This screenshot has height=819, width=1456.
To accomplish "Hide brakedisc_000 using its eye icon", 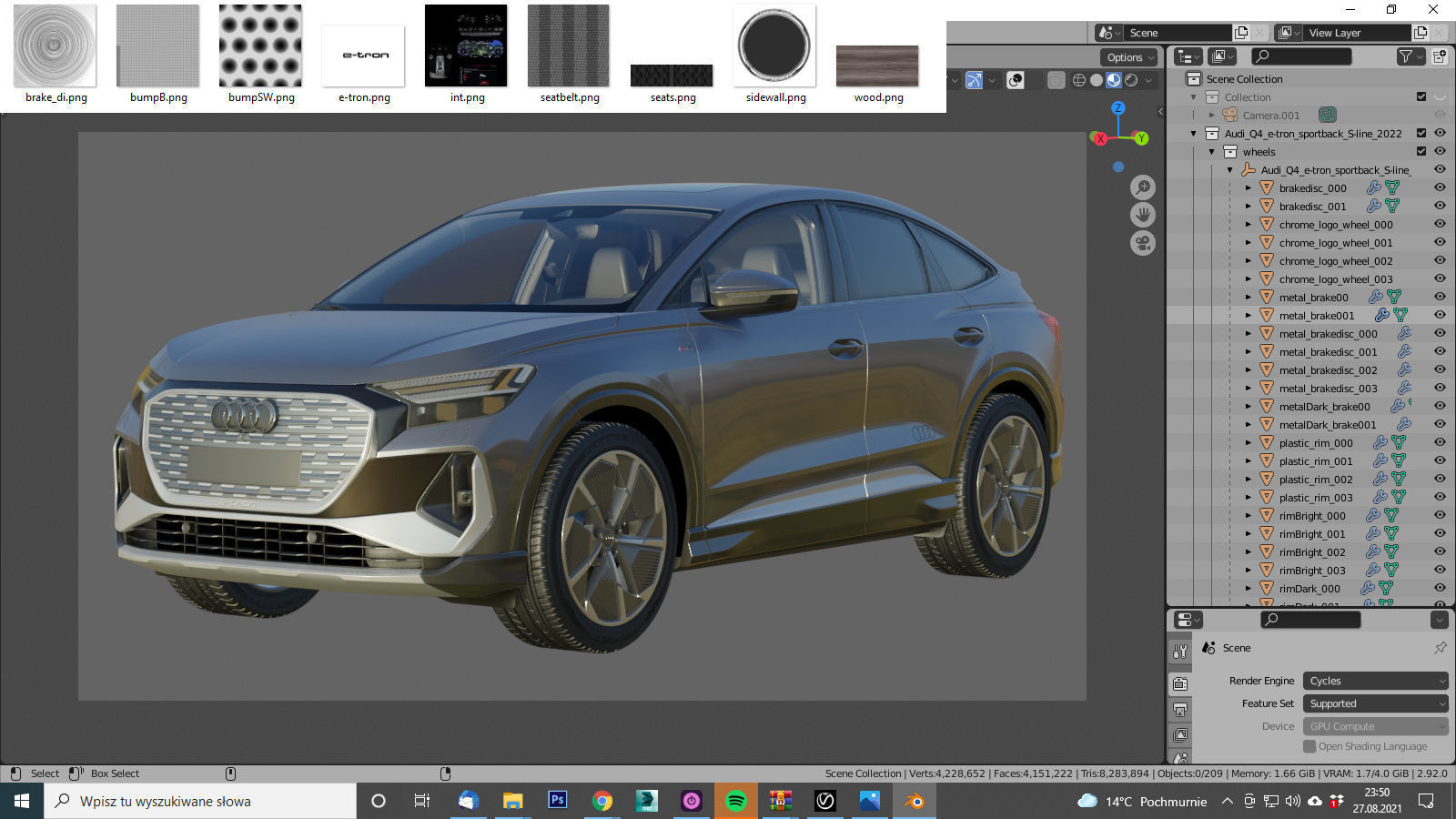I will [1440, 187].
